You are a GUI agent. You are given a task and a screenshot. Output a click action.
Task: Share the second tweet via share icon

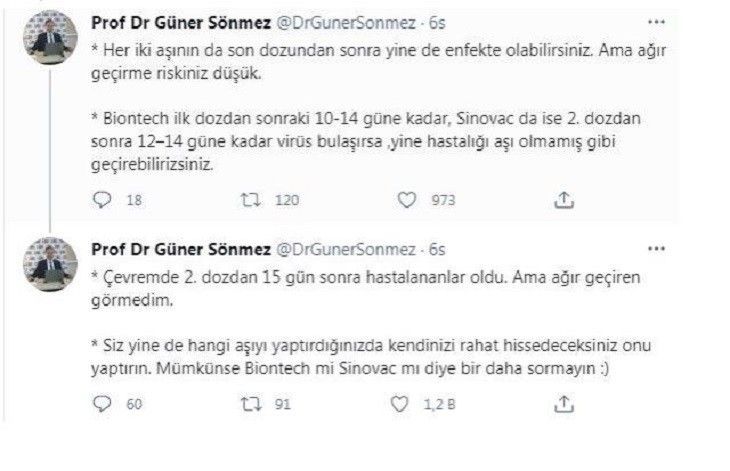[x=565, y=404]
